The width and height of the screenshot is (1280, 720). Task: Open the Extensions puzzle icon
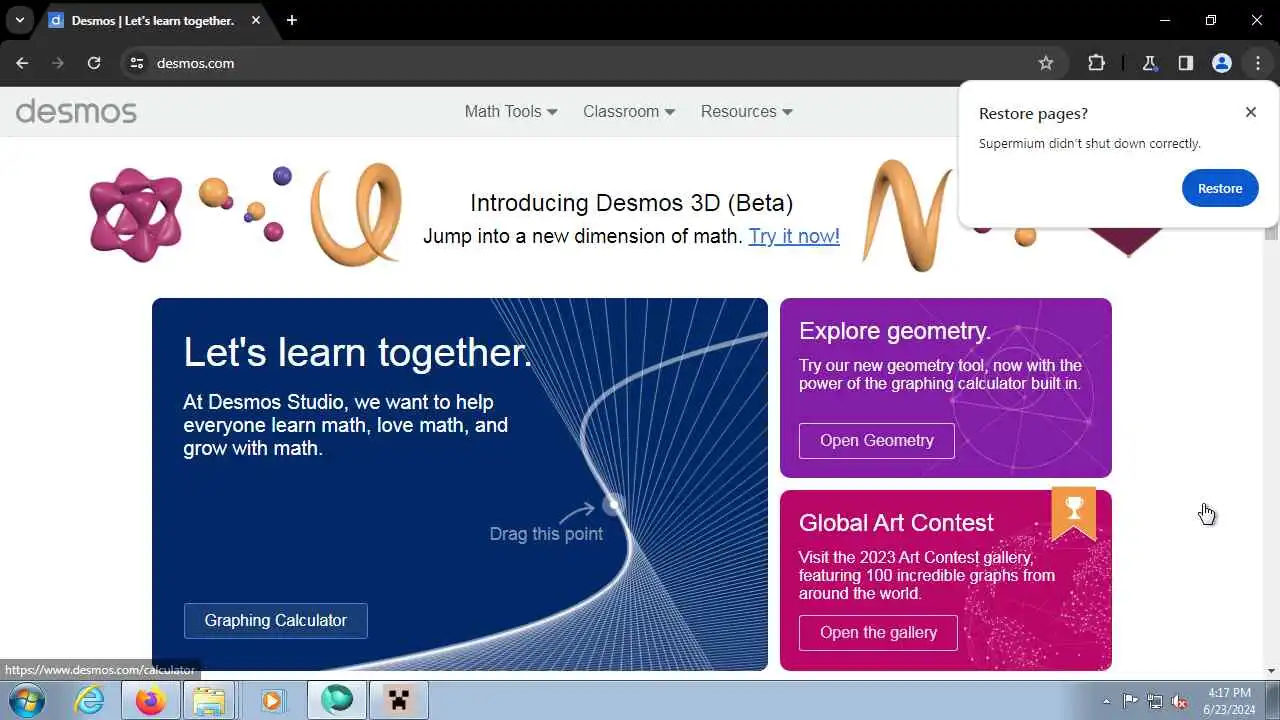(x=1096, y=63)
